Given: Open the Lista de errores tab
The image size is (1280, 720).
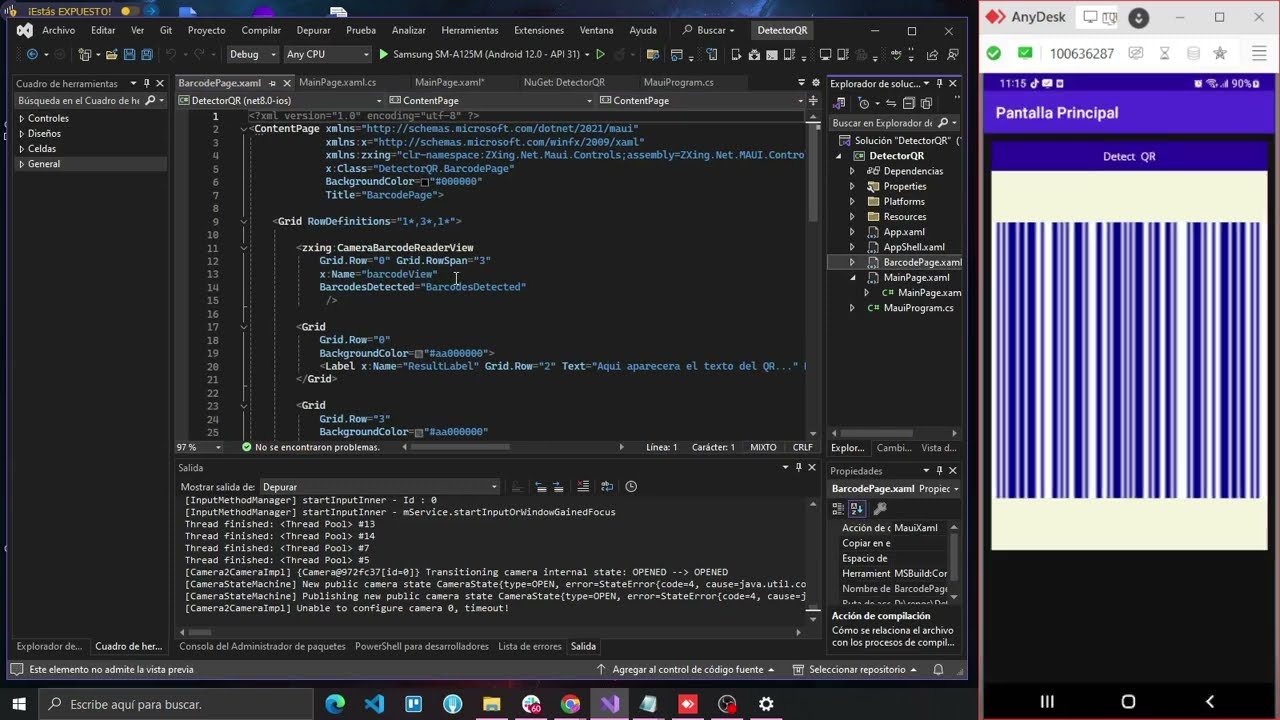Looking at the screenshot, I should click(x=530, y=646).
